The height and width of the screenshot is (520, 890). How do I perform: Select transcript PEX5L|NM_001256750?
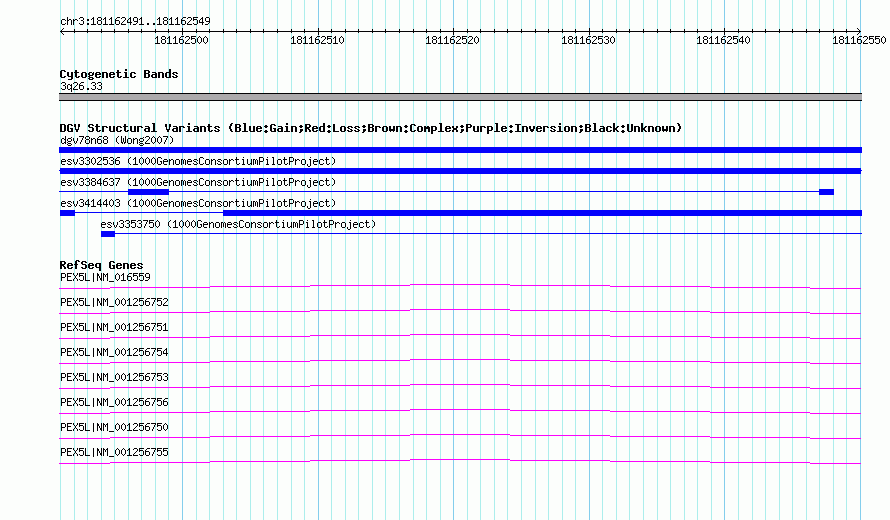tap(114, 427)
